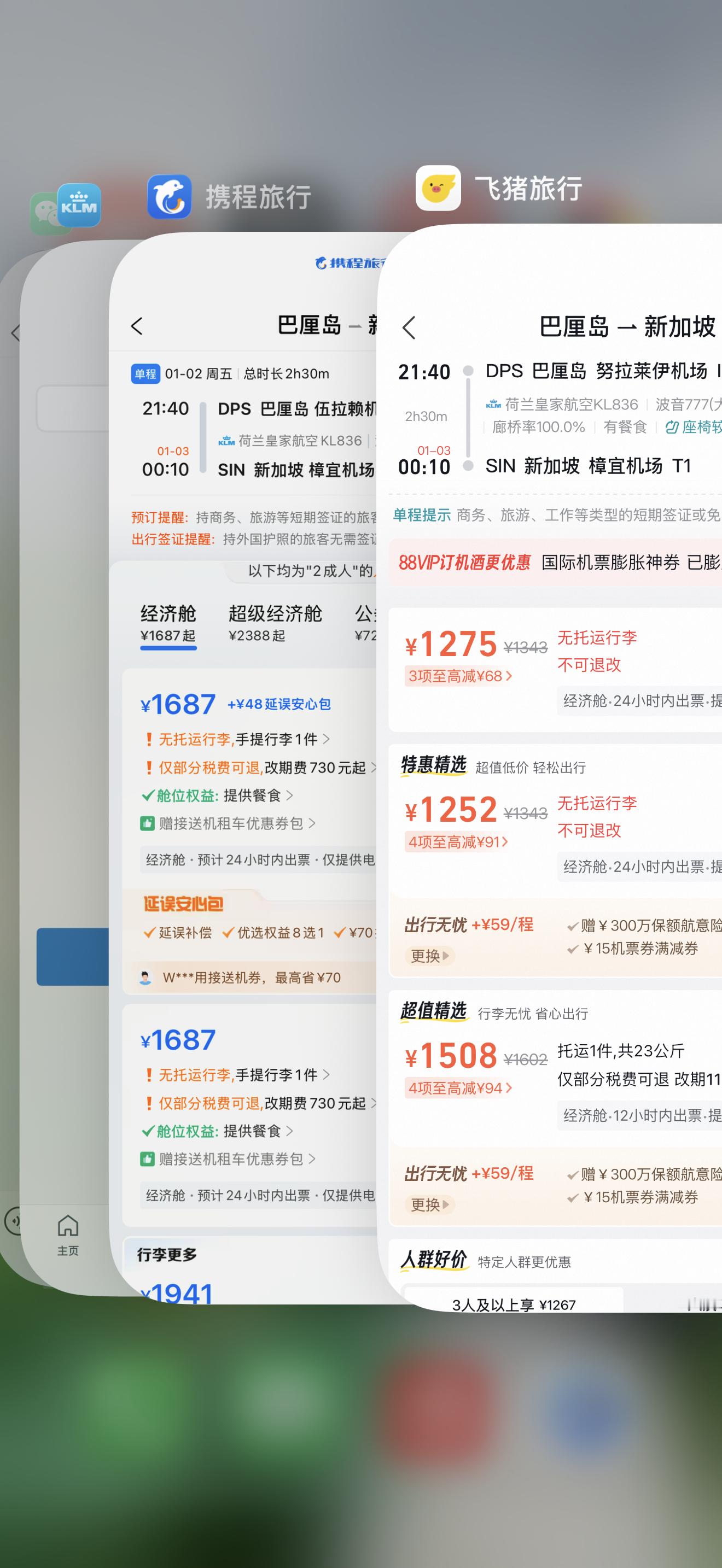Tap the 出行签证提醒 notice in Ctrip
The image size is (722, 1568).
[x=254, y=539]
